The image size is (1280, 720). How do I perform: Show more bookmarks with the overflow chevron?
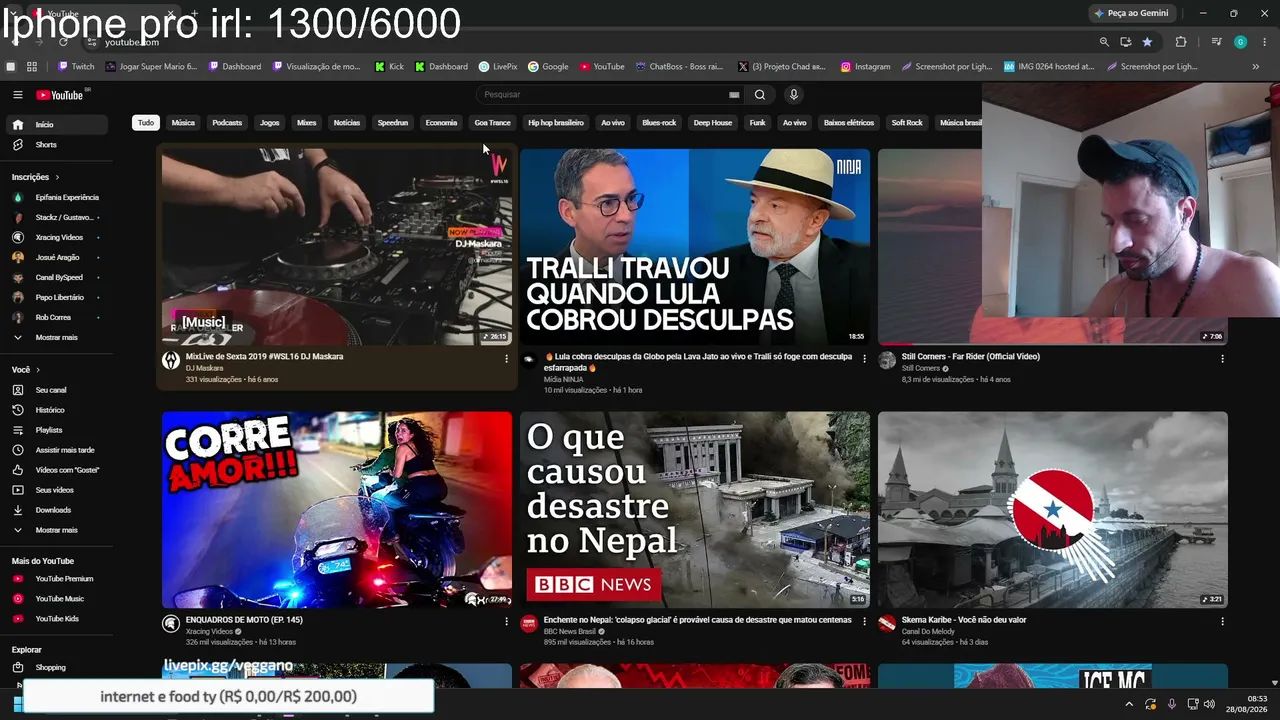(x=1256, y=67)
